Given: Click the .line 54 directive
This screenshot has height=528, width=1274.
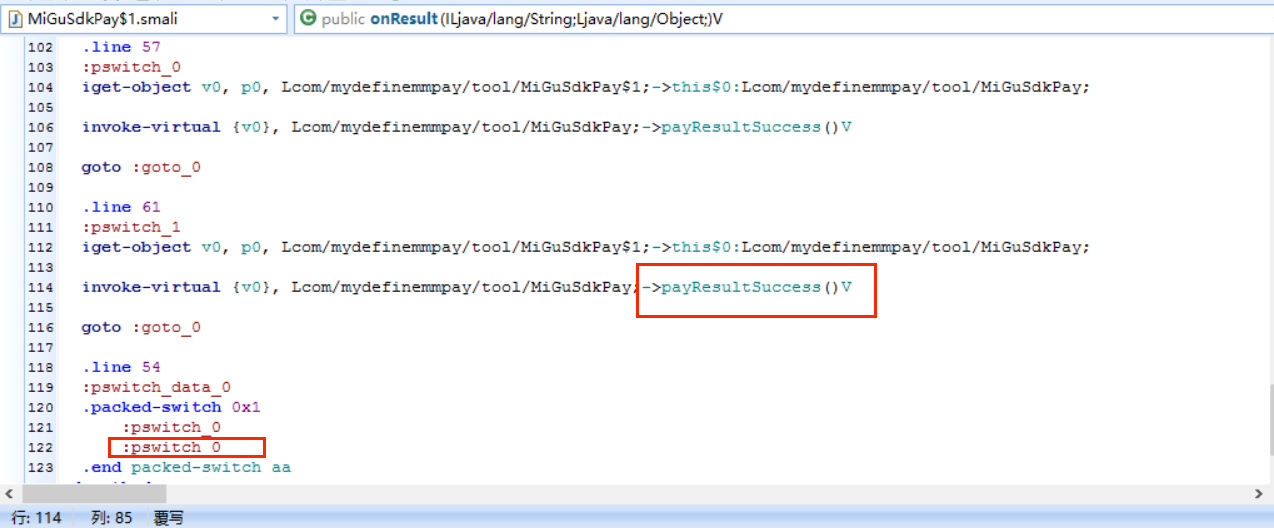Looking at the screenshot, I should click(x=121, y=367).
